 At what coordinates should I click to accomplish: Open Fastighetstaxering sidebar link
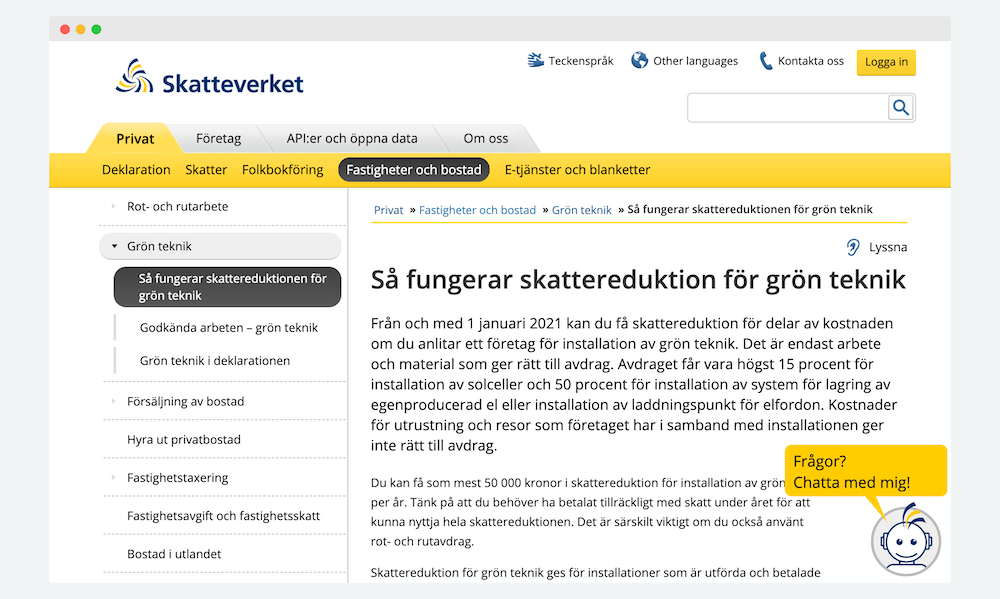177,477
